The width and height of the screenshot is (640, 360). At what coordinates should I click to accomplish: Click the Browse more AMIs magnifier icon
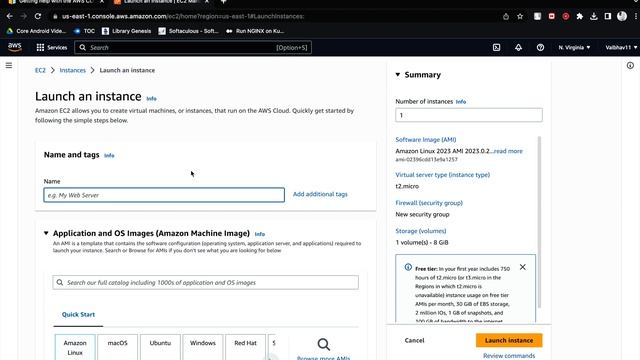(324, 344)
